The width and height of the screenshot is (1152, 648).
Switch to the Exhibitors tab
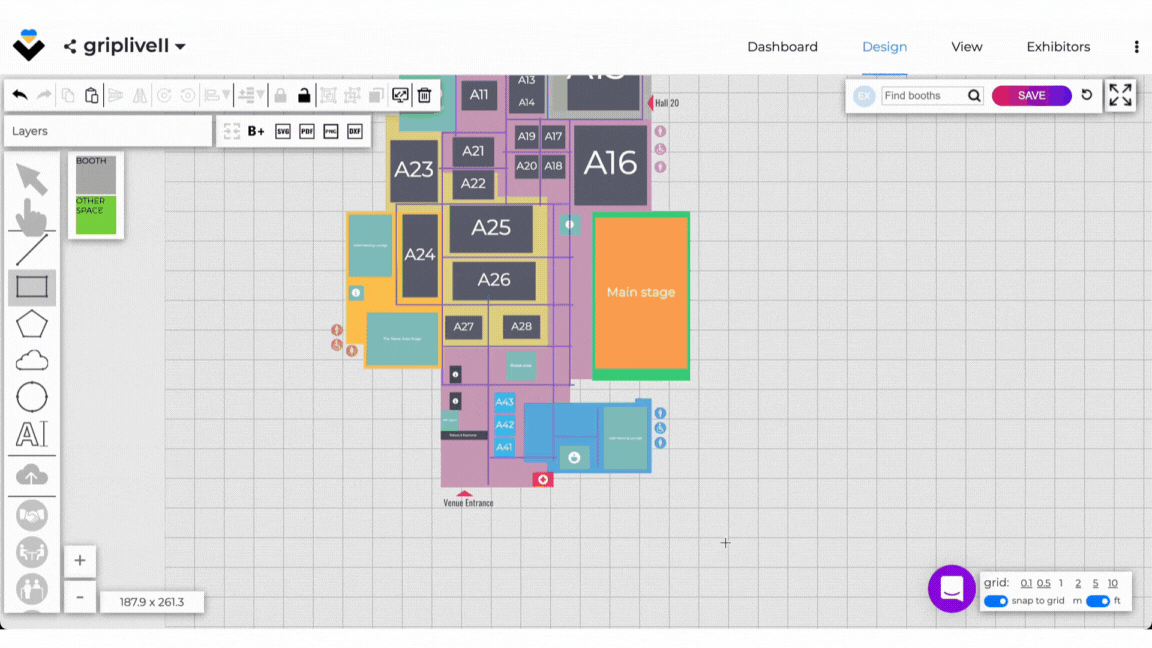pos(1058,47)
